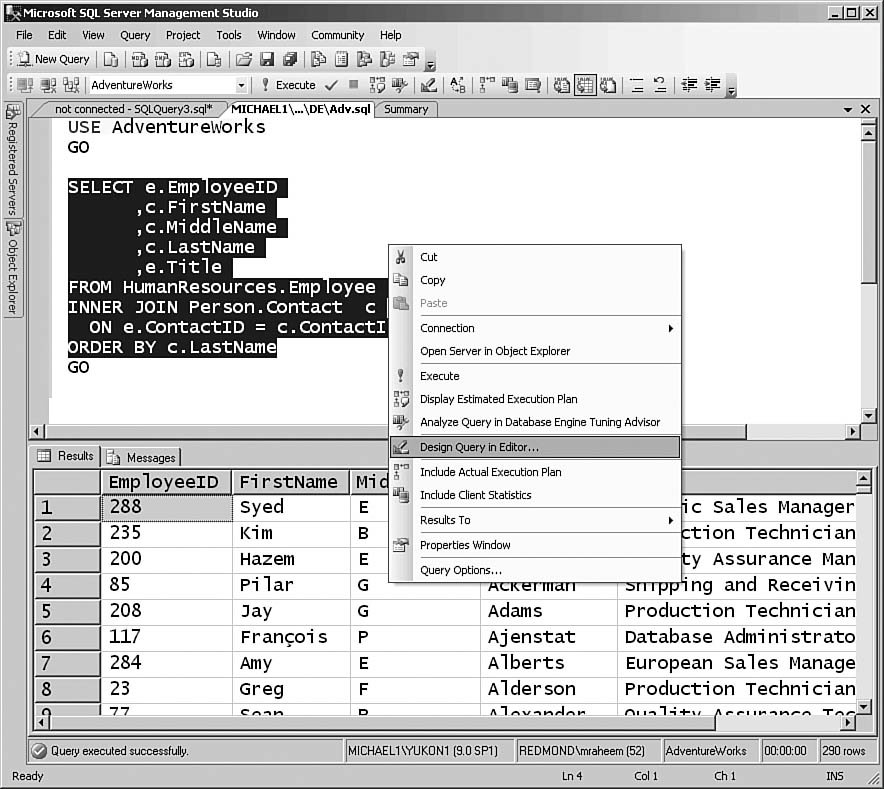Choose Cut in the context menu

[535, 257]
